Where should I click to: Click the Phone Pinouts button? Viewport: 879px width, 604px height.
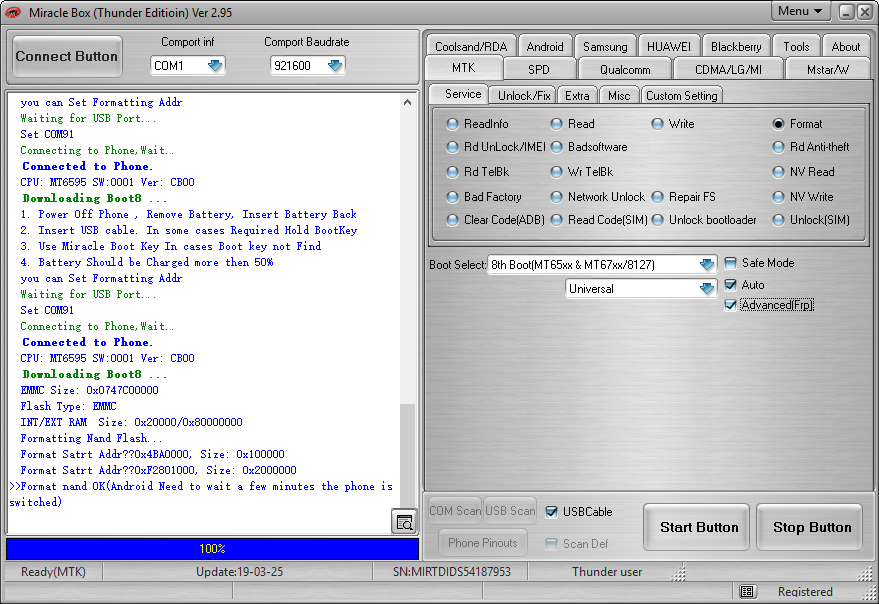coord(483,542)
